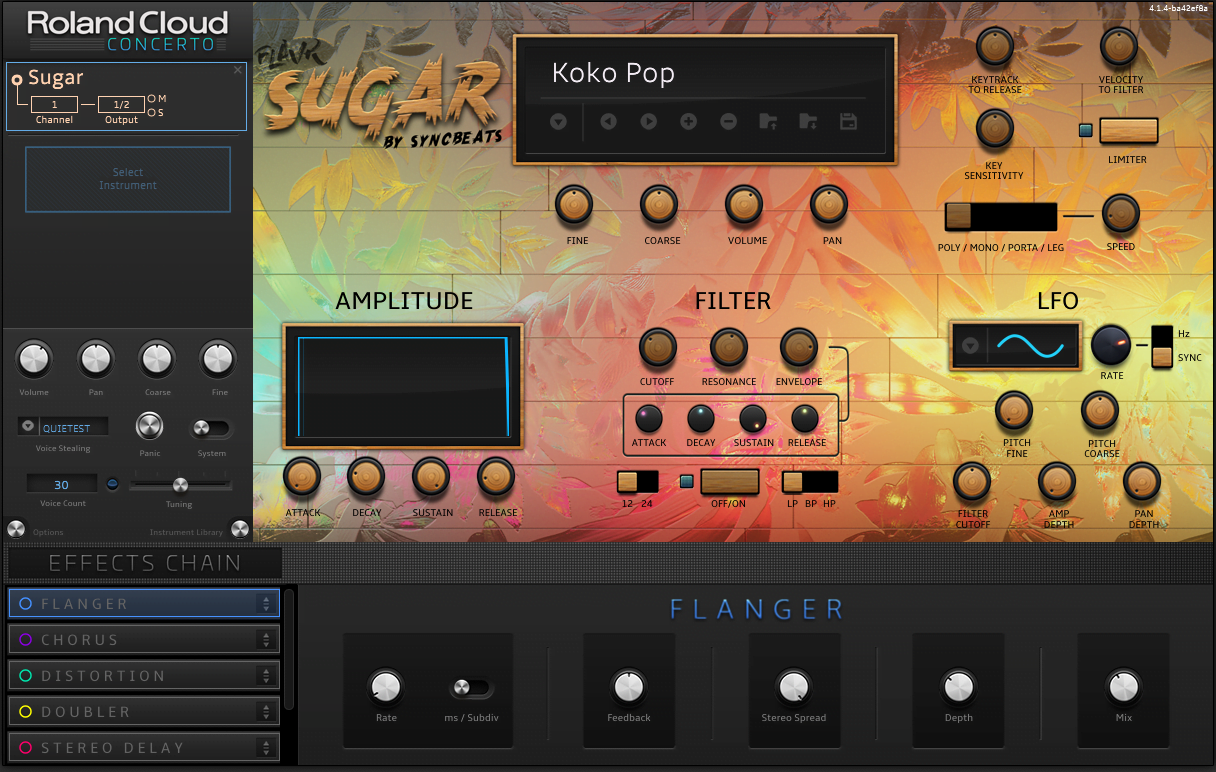Click the Sugar Channel field showing 1
This screenshot has width=1216, height=772.
pos(54,105)
